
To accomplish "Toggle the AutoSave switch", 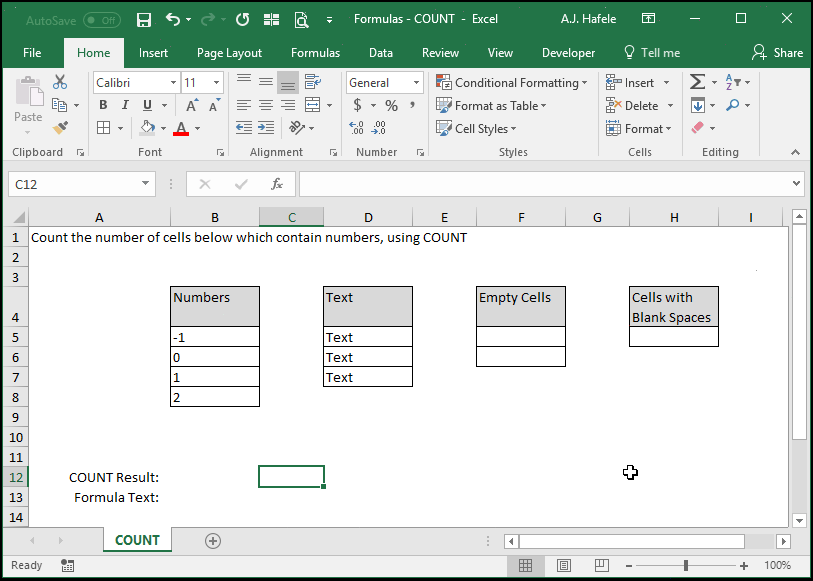I will click(x=102, y=20).
